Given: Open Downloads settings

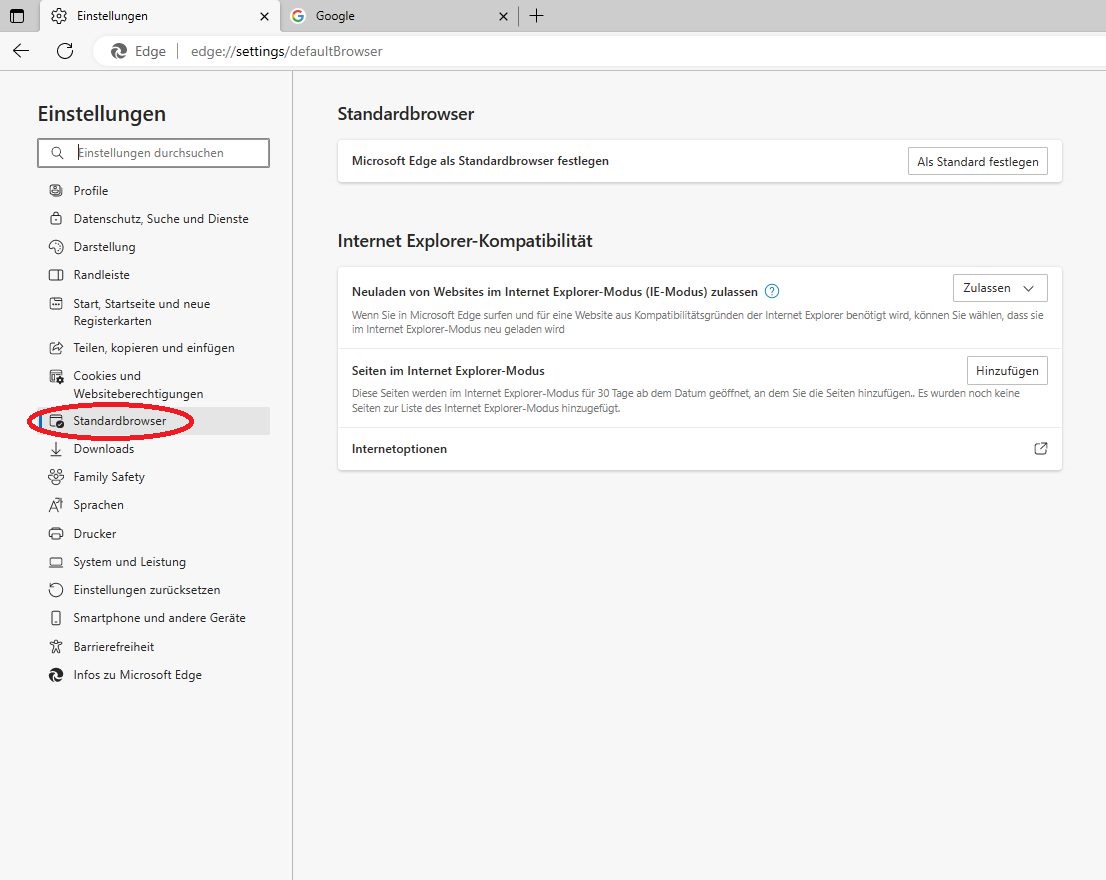Looking at the screenshot, I should pyautogui.click(x=104, y=449).
